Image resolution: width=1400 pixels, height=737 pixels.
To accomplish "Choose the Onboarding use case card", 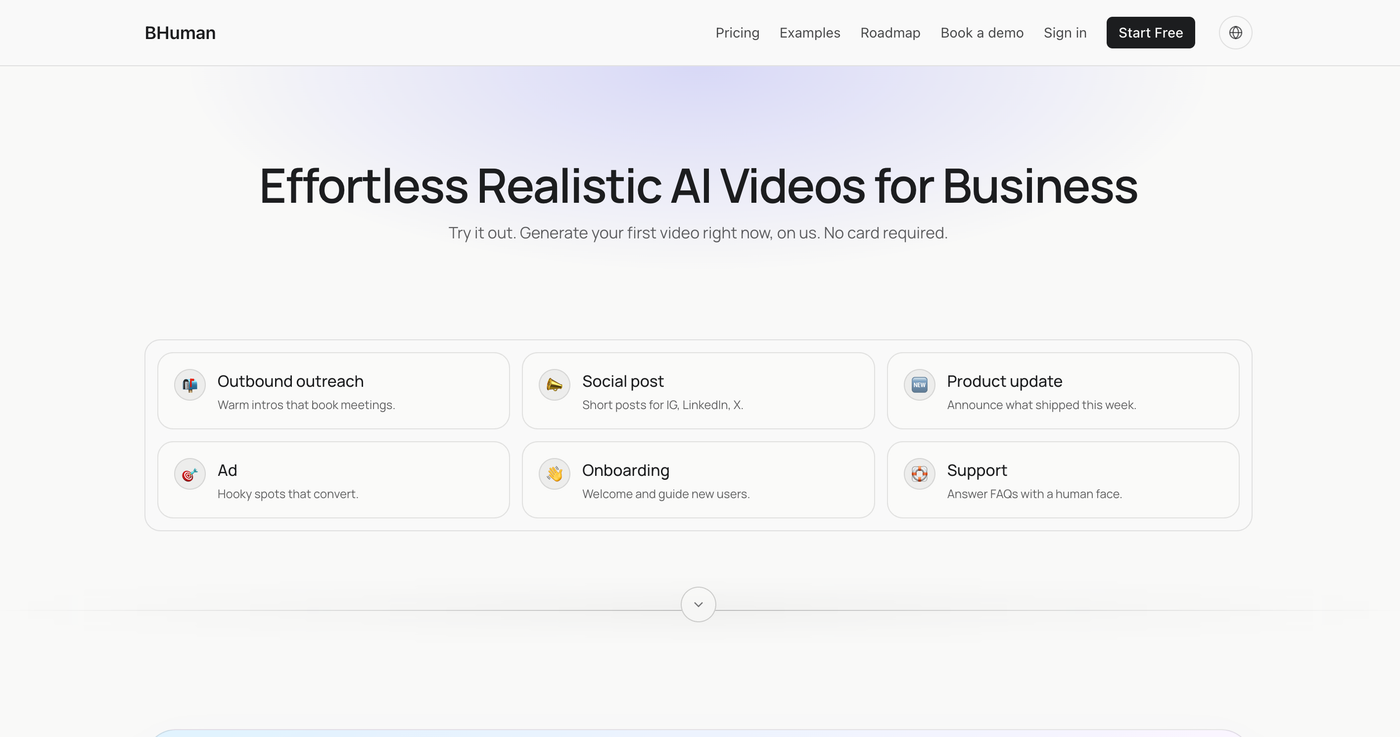I will pyautogui.click(x=698, y=480).
